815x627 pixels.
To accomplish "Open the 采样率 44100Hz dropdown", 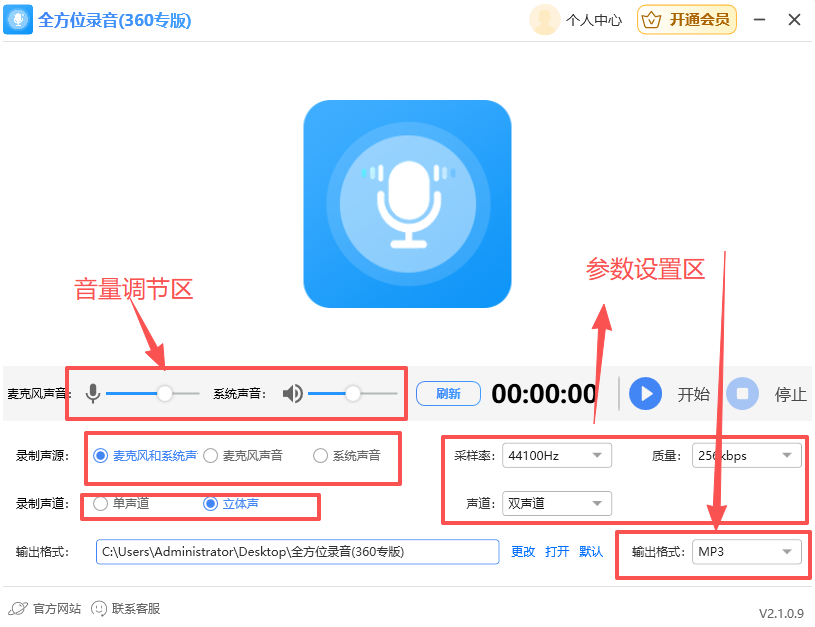I will 557,456.
